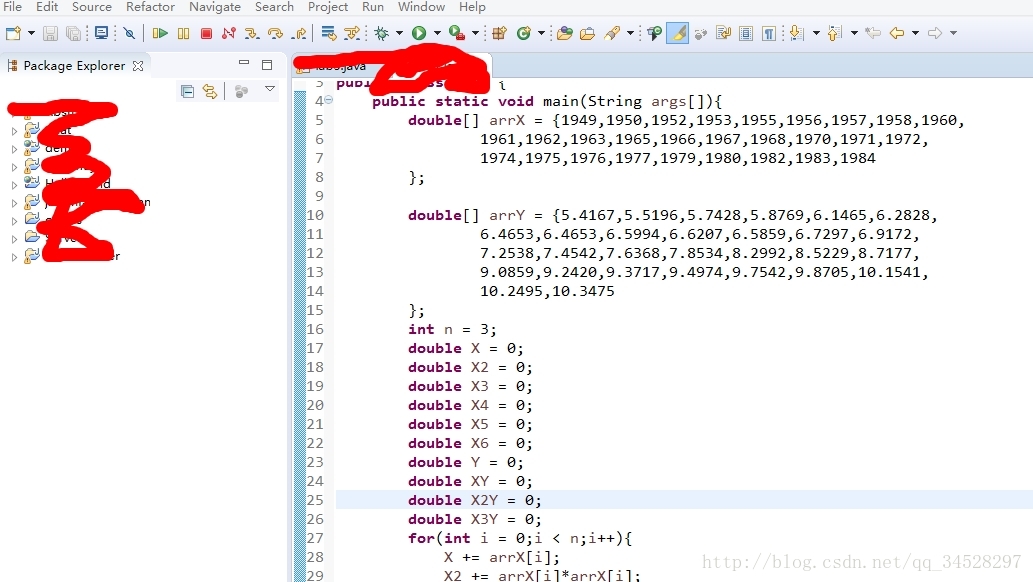This screenshot has width=1033, height=582.
Task: Collapse the main method fold marker
Action: pos(328,100)
